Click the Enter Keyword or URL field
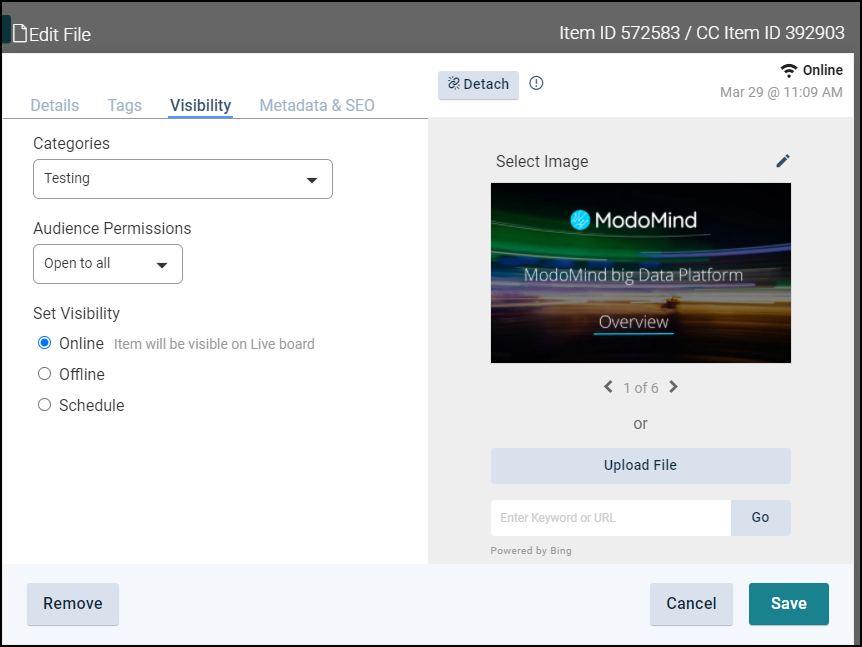The image size is (862, 647). pos(610,518)
